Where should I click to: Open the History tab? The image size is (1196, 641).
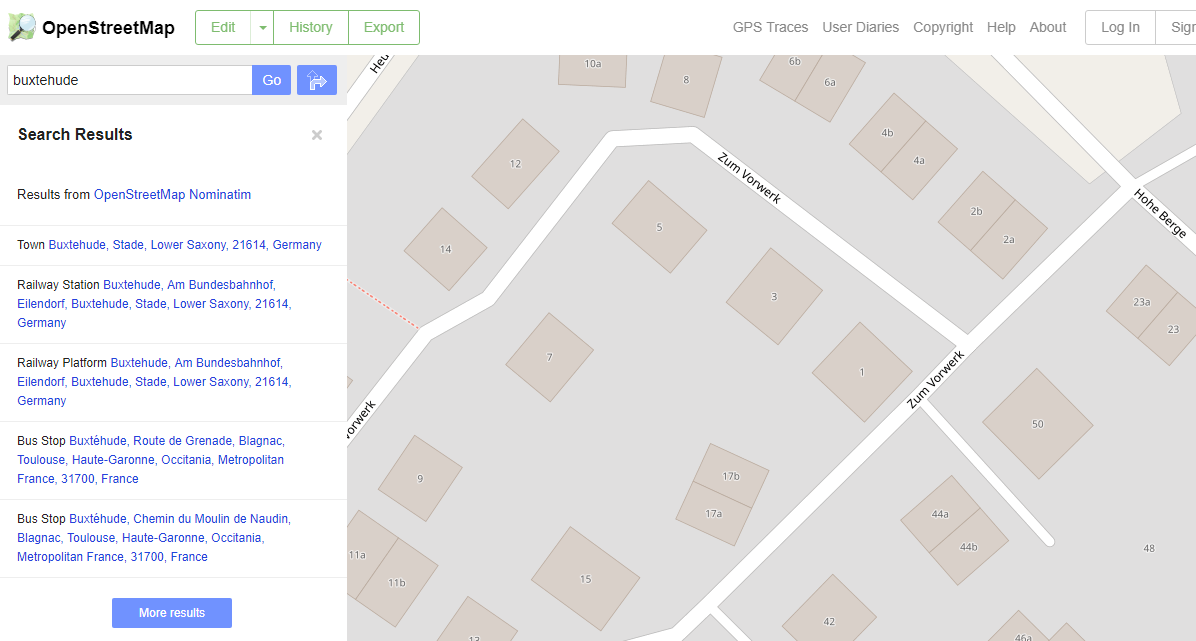[x=310, y=27]
